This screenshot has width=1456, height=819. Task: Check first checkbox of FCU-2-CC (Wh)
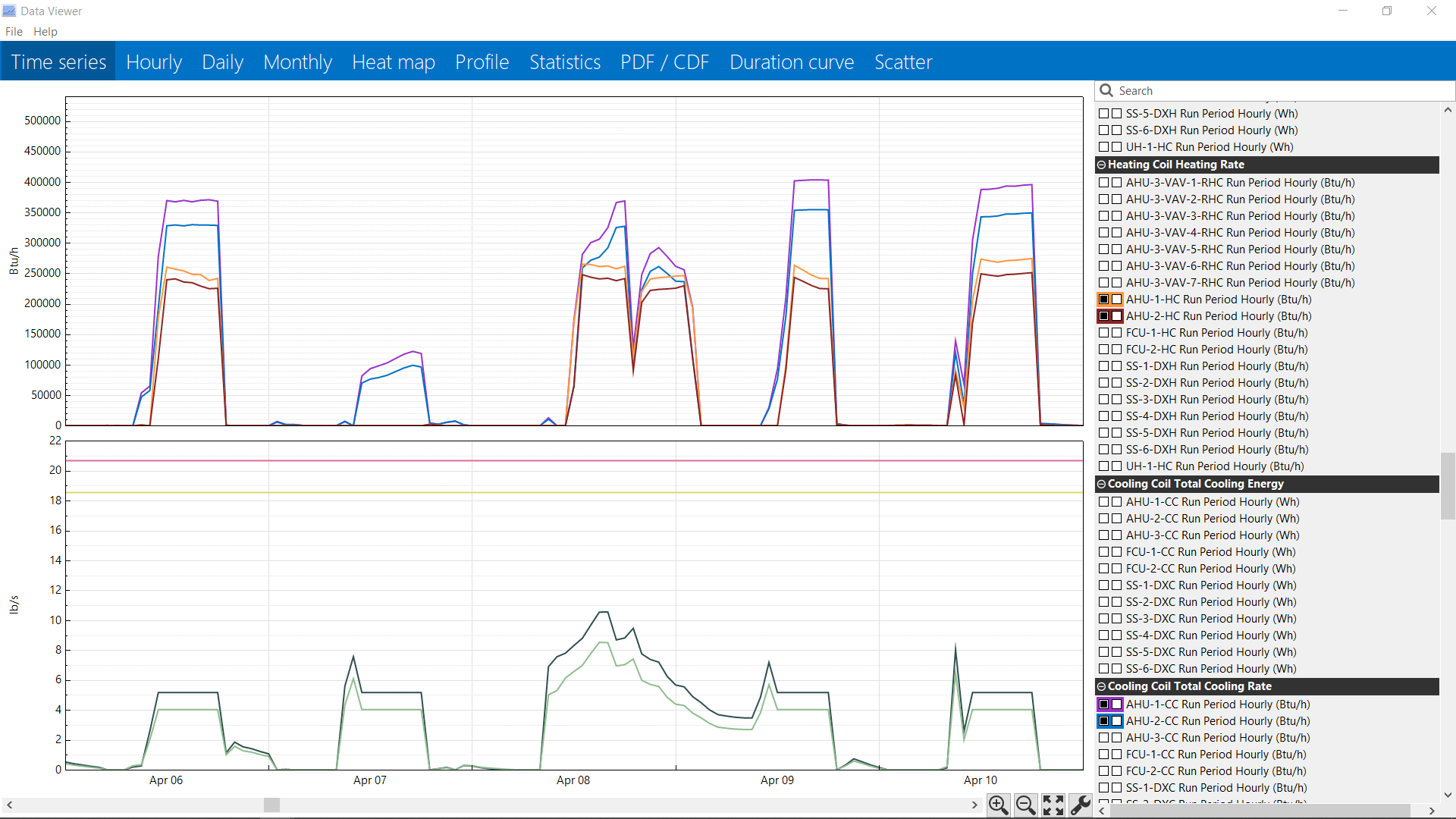tap(1104, 569)
